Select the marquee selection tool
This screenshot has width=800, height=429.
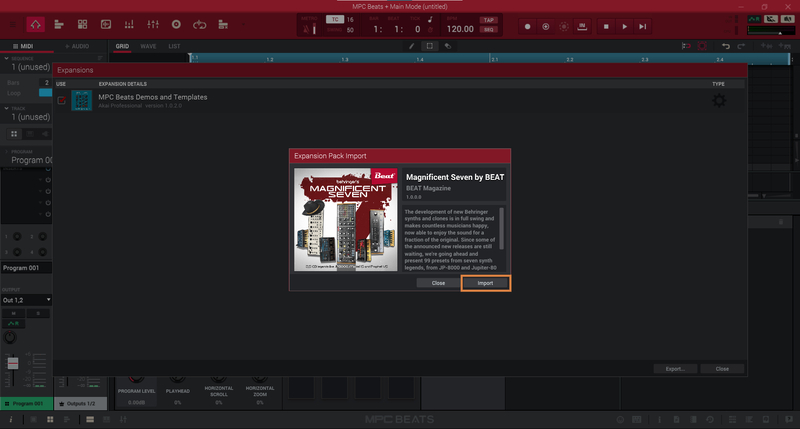(x=430, y=46)
